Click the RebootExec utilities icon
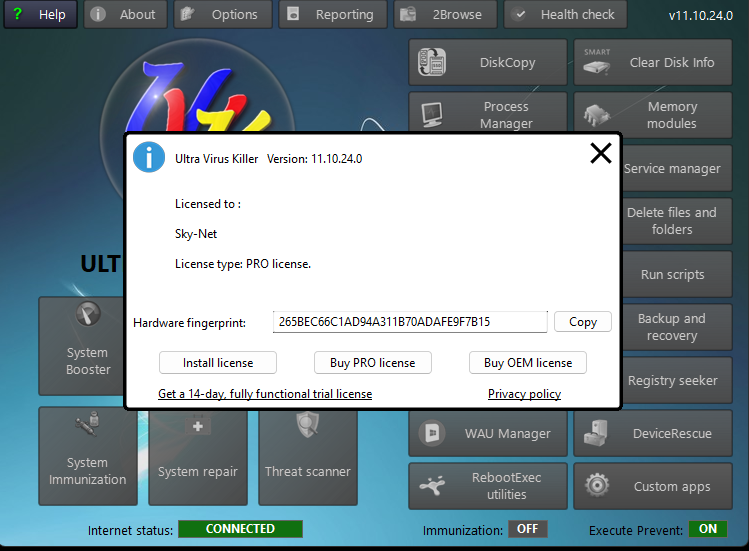The height and width of the screenshot is (551, 749). click(x=432, y=486)
